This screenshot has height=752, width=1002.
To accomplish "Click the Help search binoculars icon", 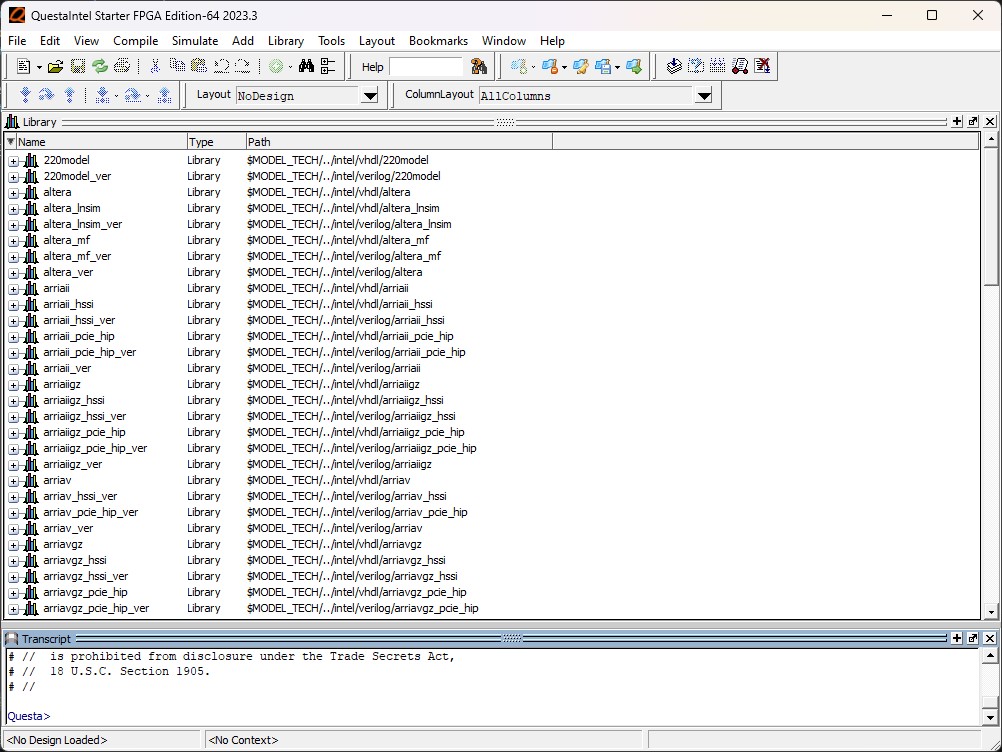I will point(479,66).
